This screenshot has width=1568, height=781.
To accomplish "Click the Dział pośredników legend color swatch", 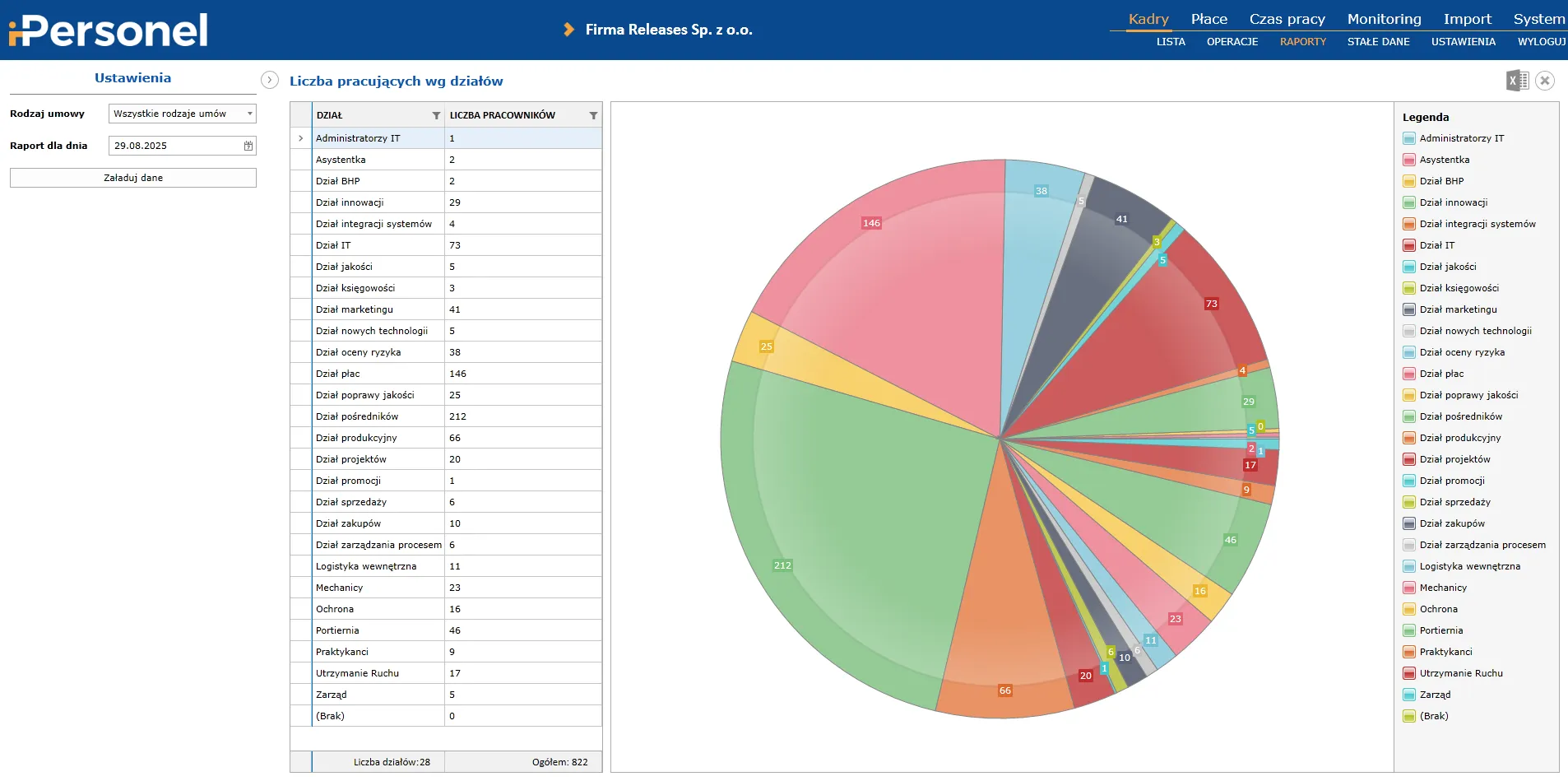I will [x=1409, y=416].
